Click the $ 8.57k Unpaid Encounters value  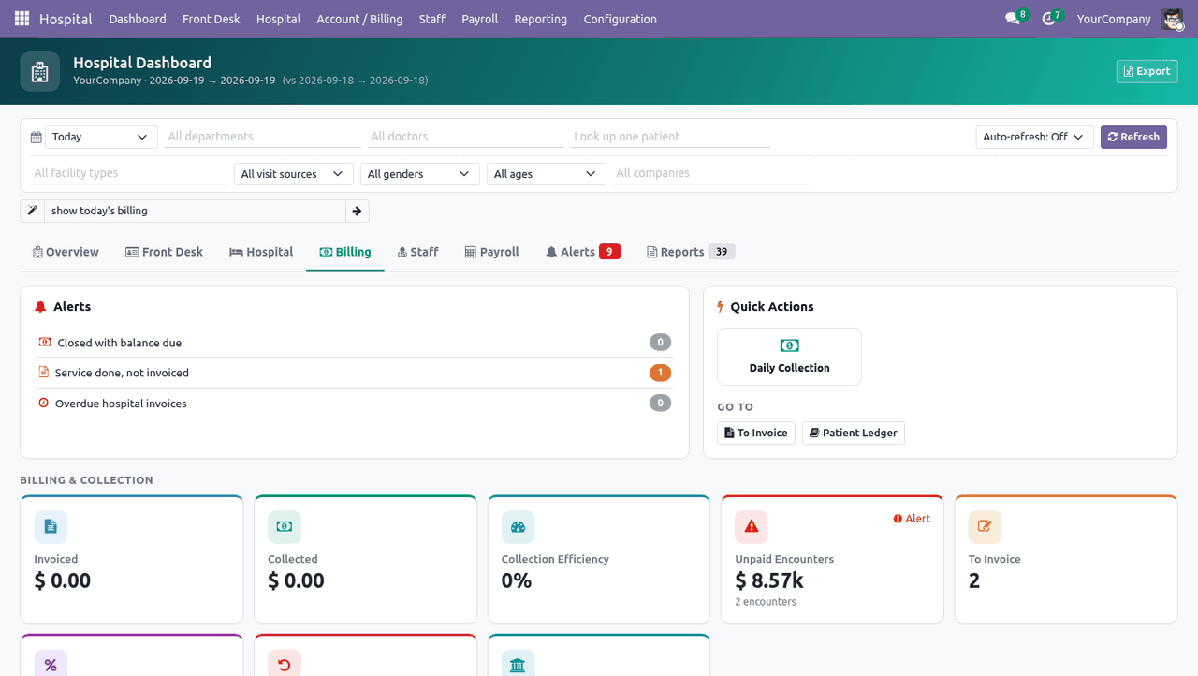(769, 581)
